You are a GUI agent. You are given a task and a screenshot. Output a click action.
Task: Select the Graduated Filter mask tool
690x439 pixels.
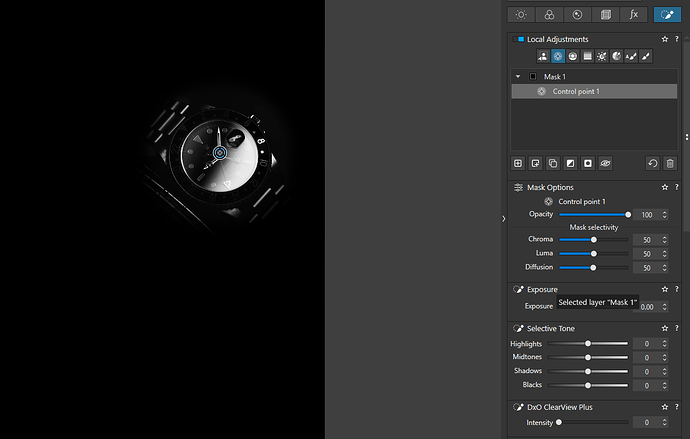coord(587,57)
